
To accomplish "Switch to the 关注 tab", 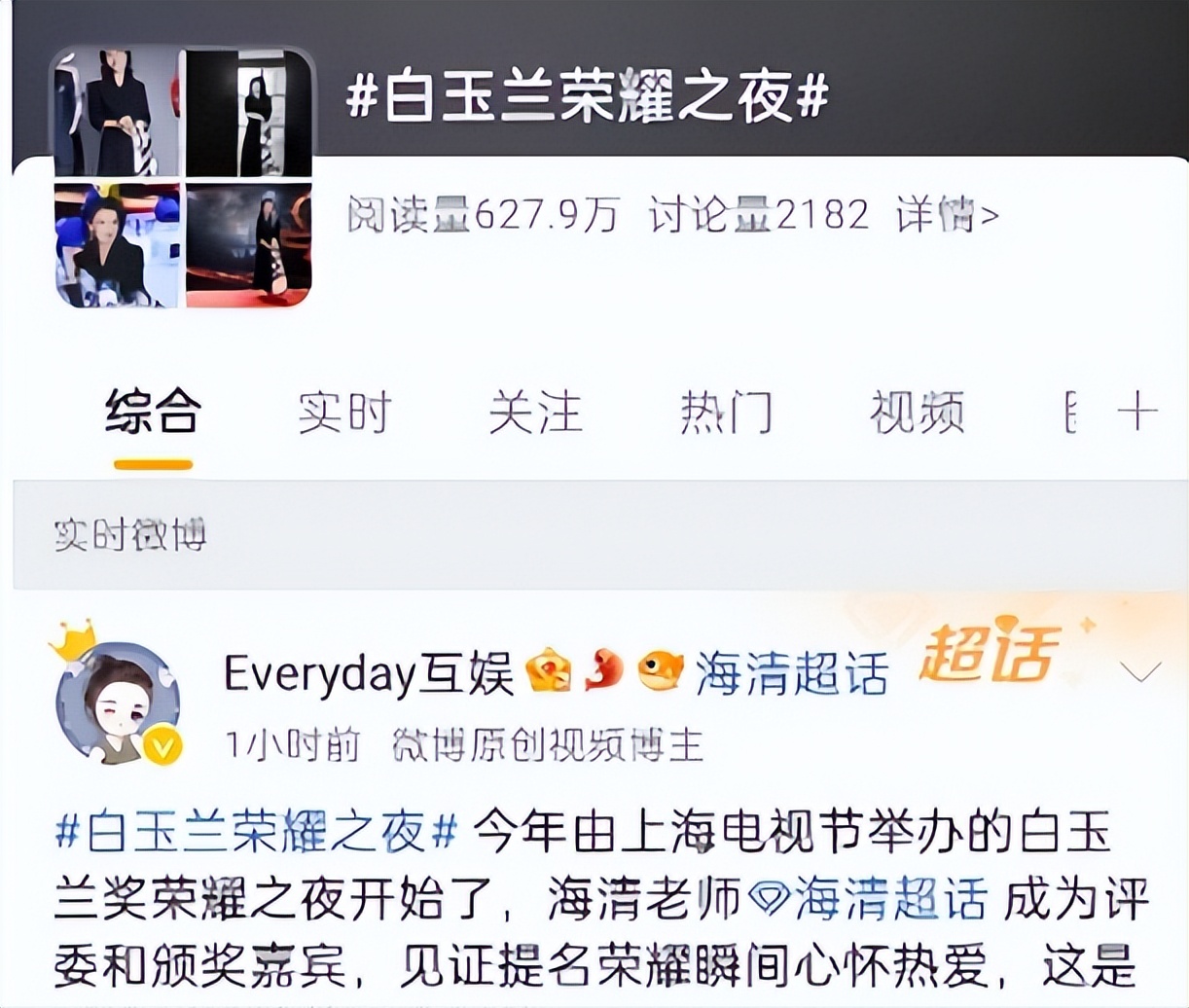I will [x=535, y=412].
